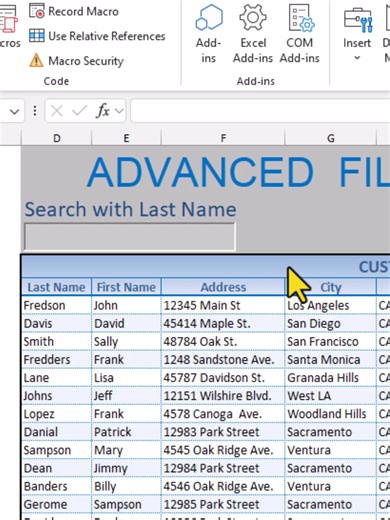Click the Last Name column header
Screen dimensions: 390x520
click(56, 287)
